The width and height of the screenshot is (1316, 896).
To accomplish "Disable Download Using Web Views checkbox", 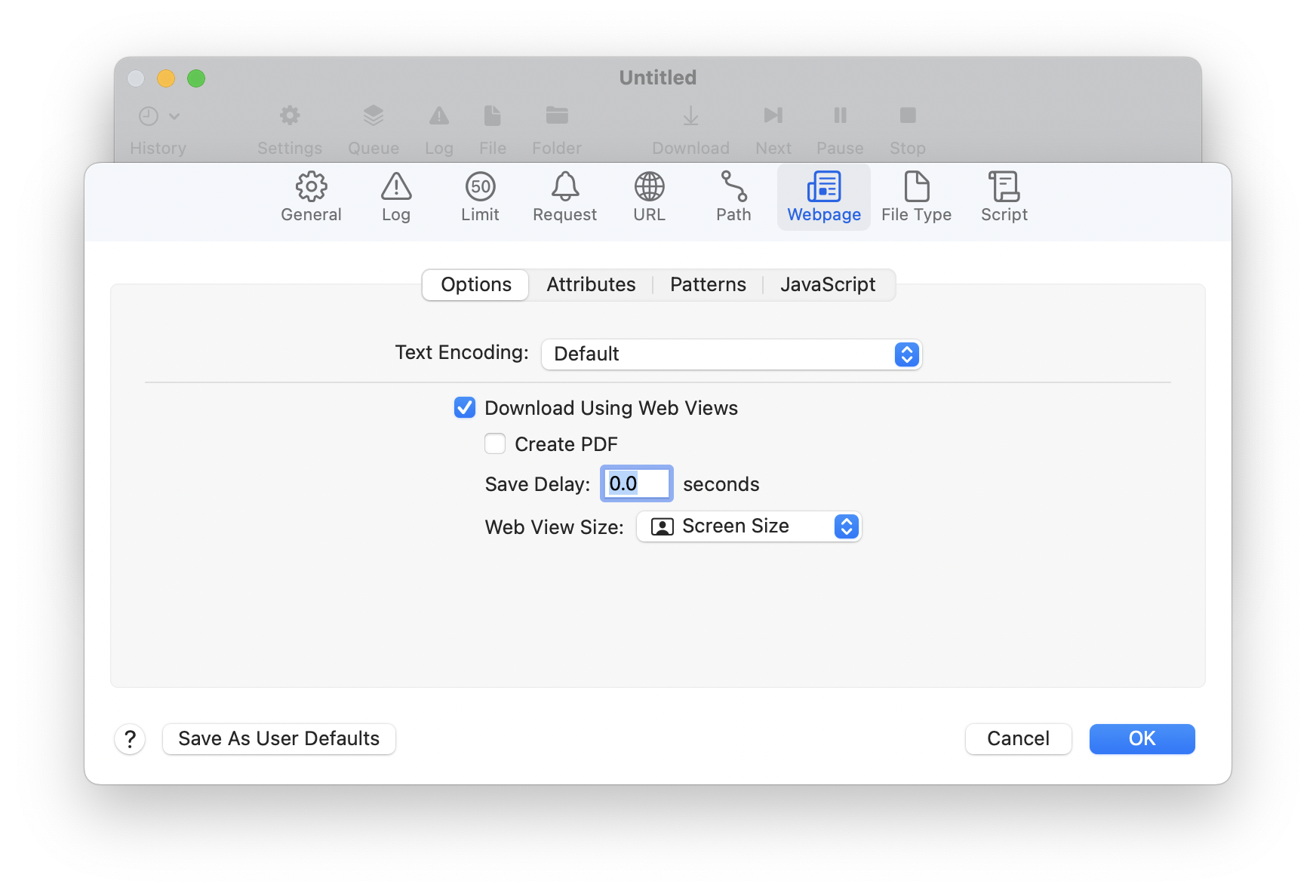I will 465,408.
